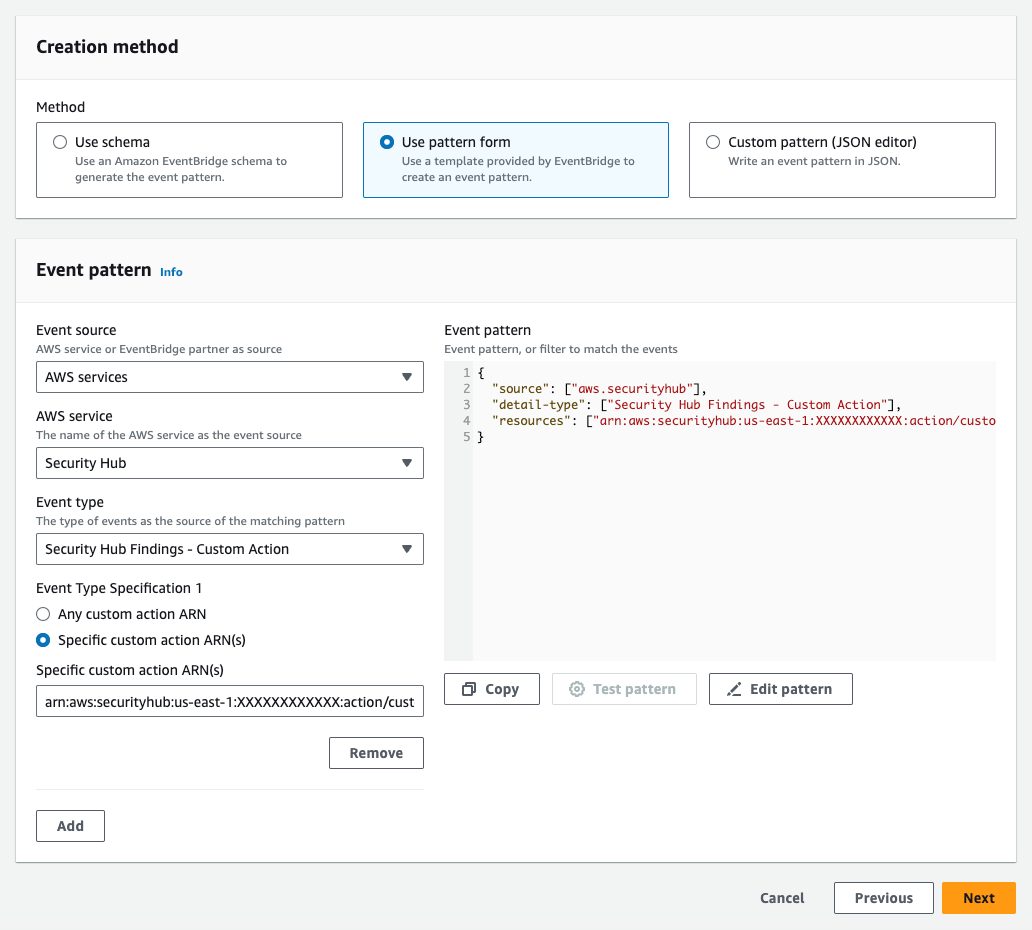The width and height of the screenshot is (1032, 930).
Task: Choose Custom pattern (JSON editor) method
Action: (842, 159)
